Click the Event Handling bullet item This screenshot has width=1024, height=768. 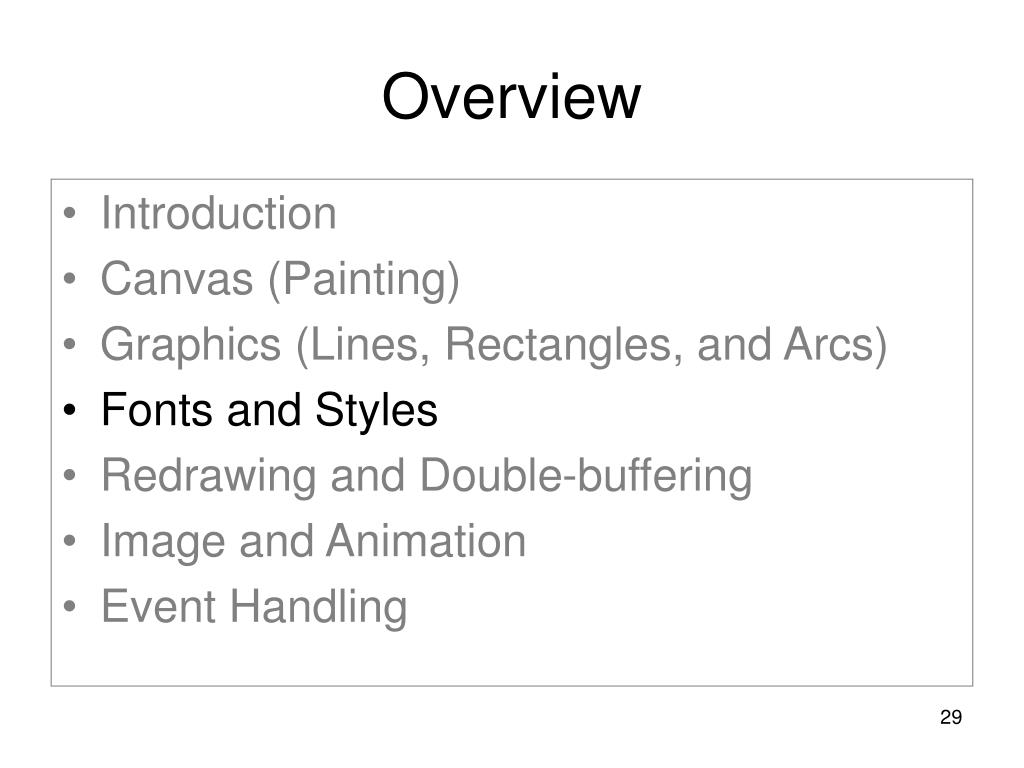pos(254,607)
